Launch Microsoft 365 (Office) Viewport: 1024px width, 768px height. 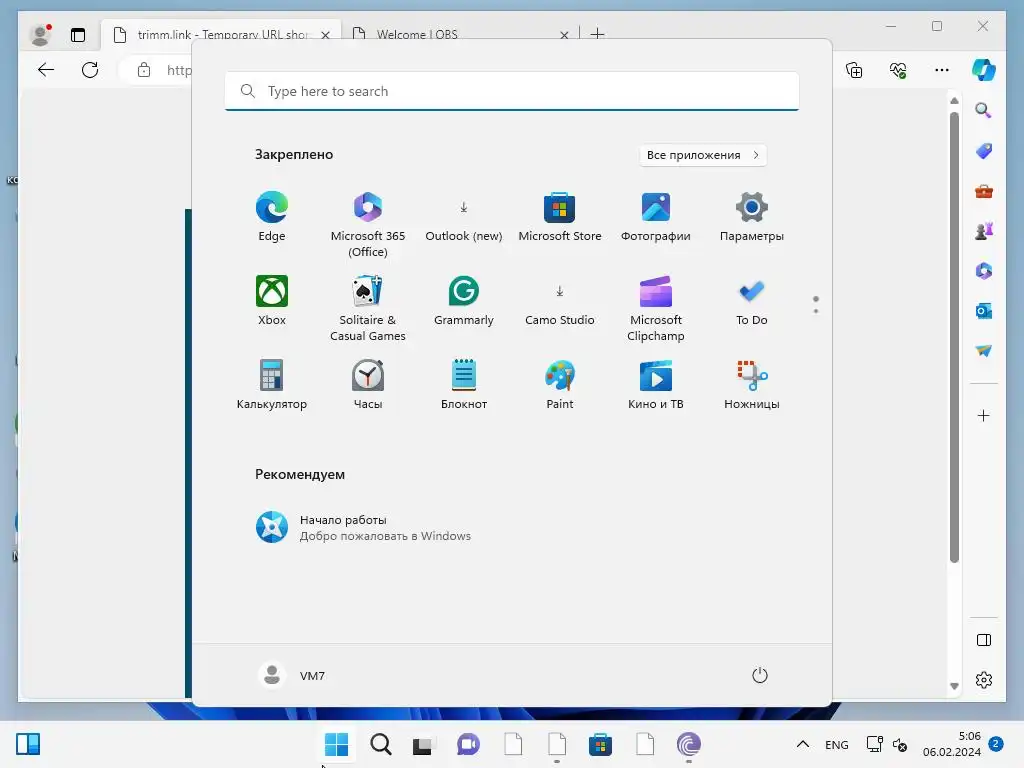click(x=368, y=225)
